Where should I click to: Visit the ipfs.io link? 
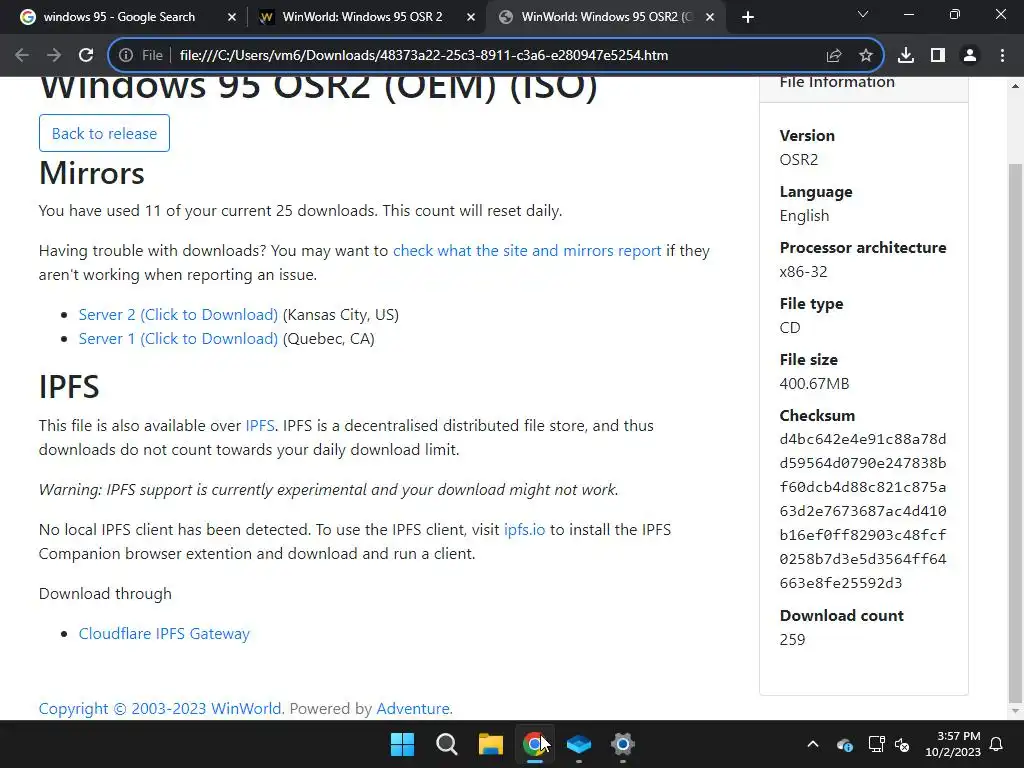[524, 530]
